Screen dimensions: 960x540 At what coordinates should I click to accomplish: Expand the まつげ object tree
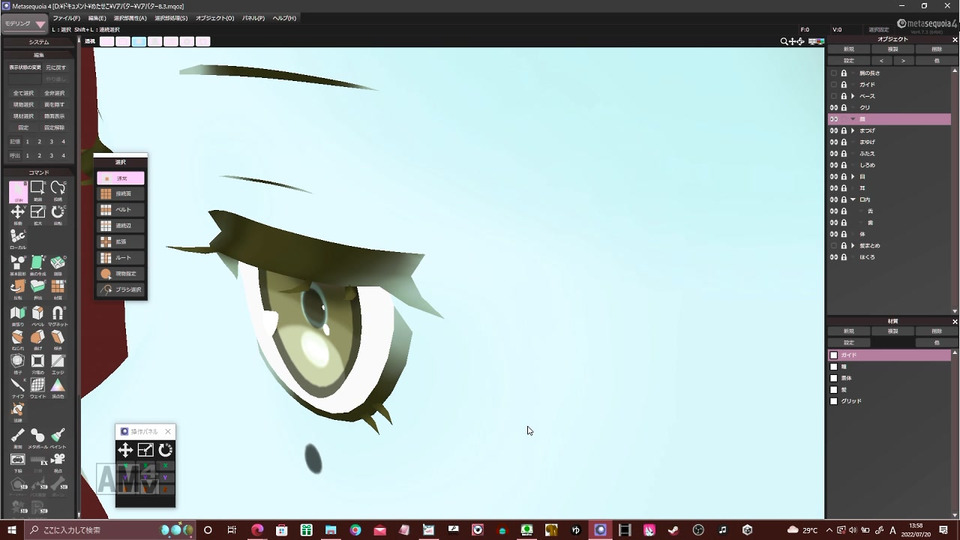pyautogui.click(x=853, y=130)
